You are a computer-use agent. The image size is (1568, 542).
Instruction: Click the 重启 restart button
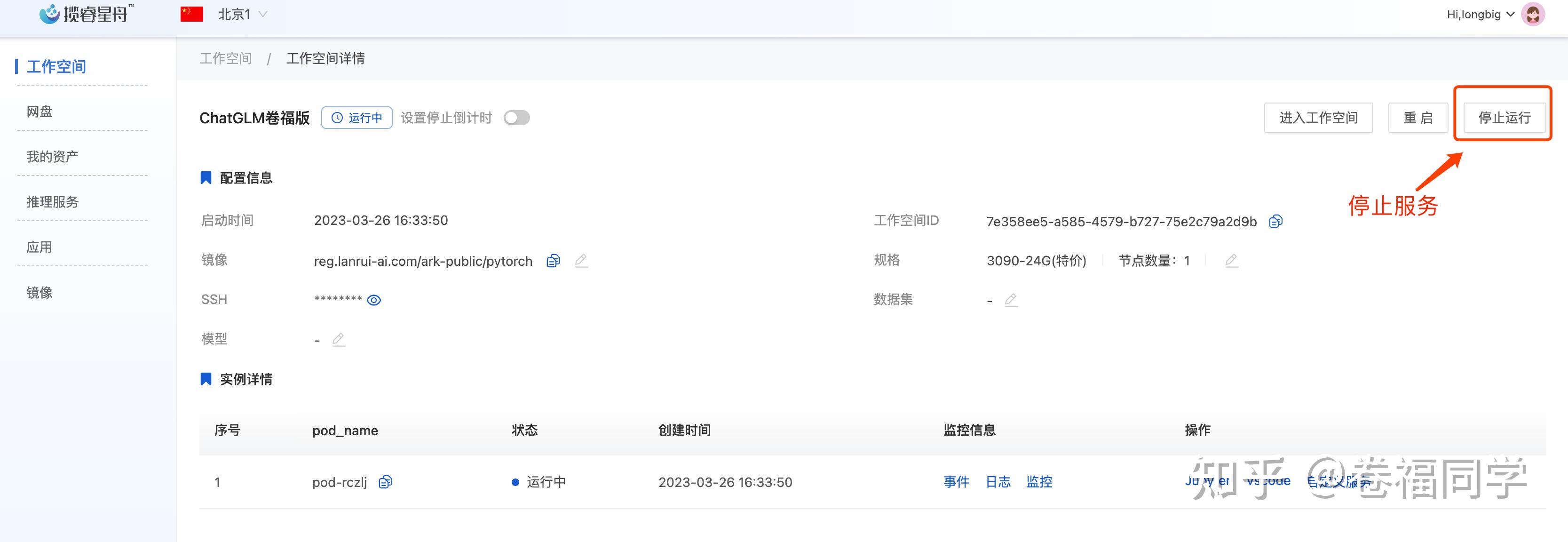tap(1418, 118)
